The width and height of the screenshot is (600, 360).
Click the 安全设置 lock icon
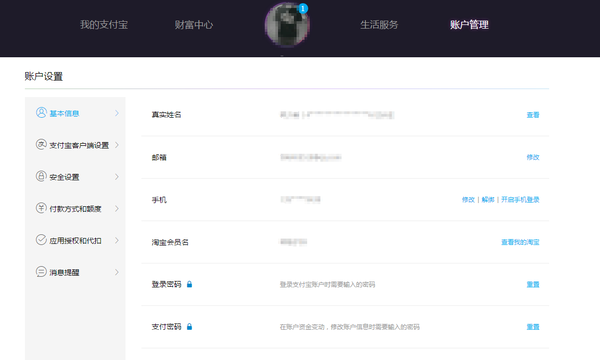click(41, 176)
